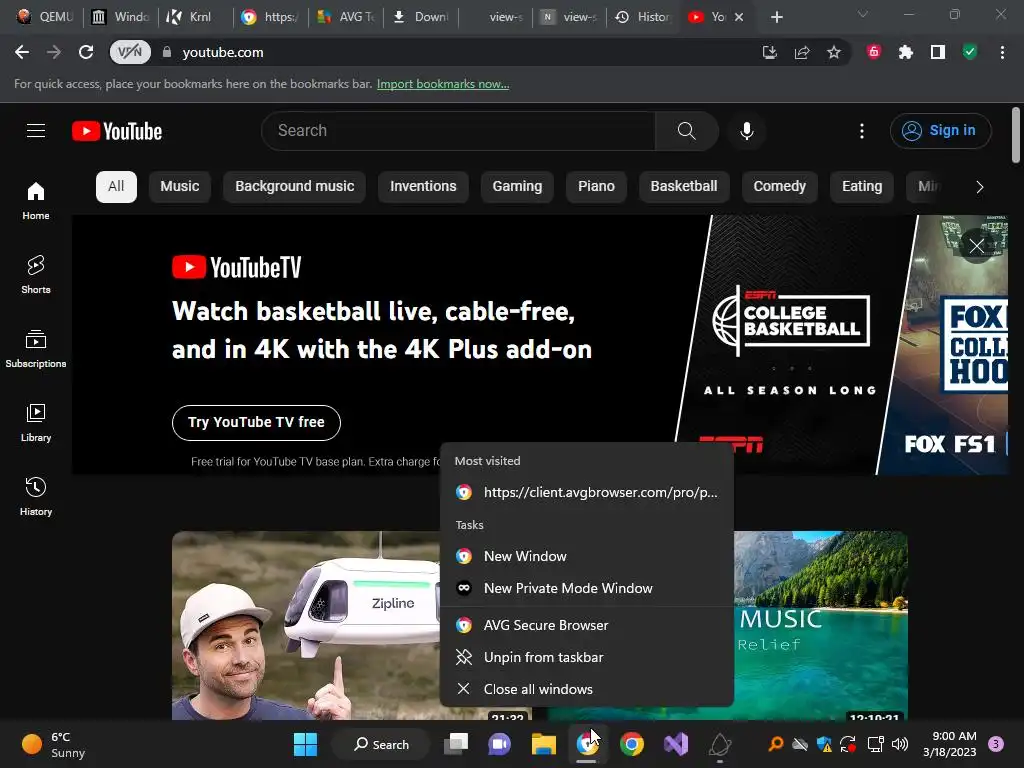Select the Piano filter chip
Image resolution: width=1024 pixels, height=768 pixels.
596,187
